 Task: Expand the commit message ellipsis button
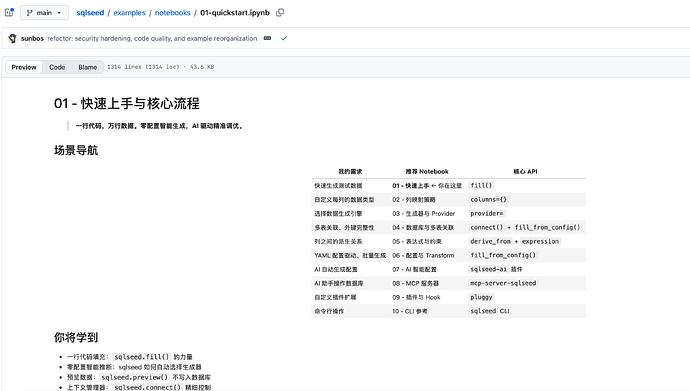pyautogui.click(x=267, y=38)
